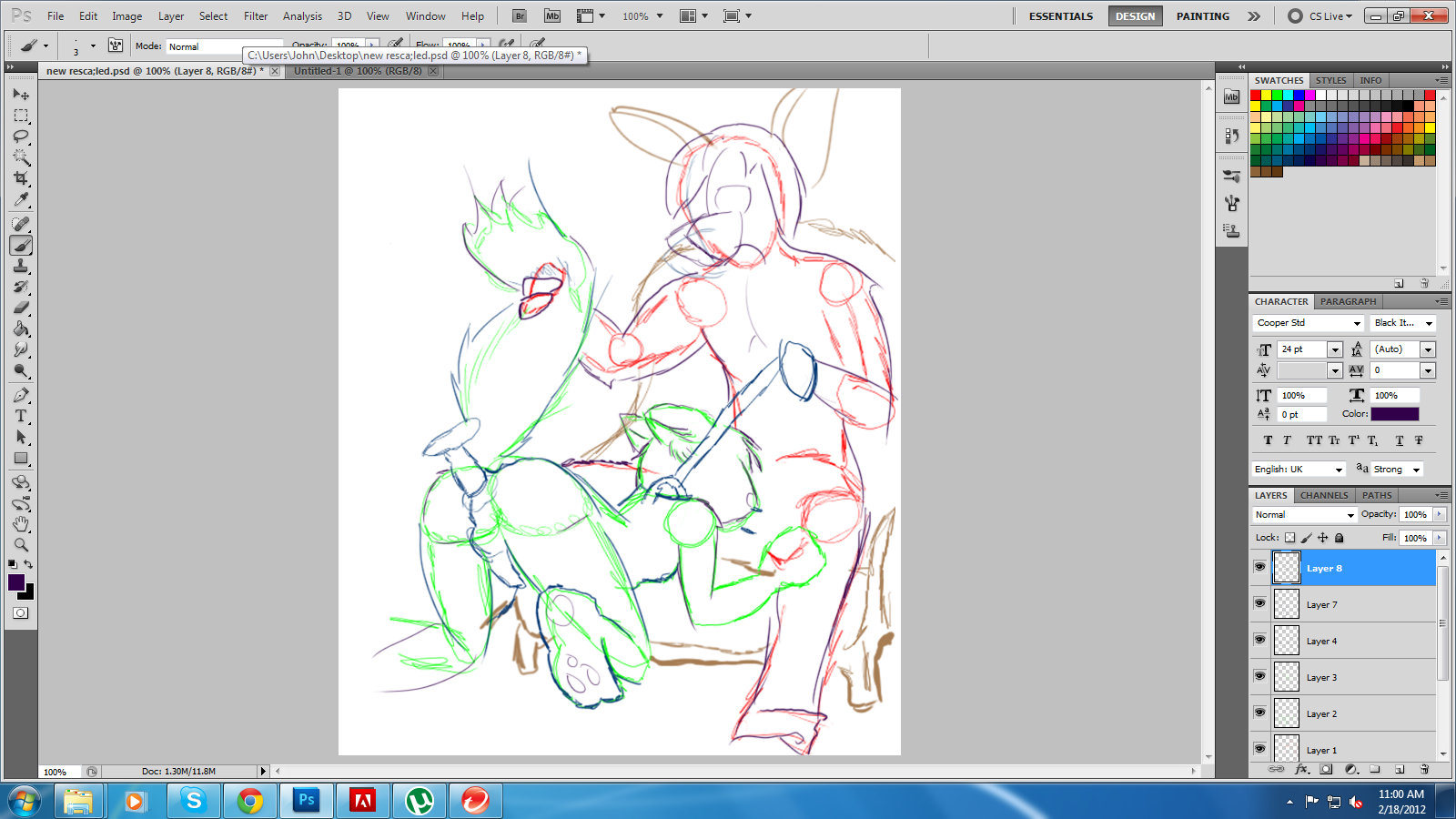Select the Zoom tool
Screen dimensions: 1456x819
[x=21, y=545]
